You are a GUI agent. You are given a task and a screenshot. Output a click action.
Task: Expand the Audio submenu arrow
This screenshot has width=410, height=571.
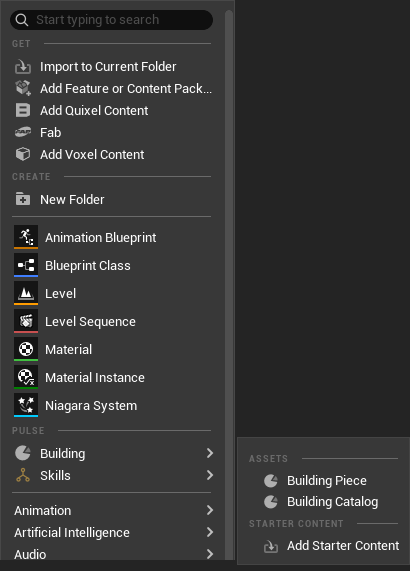(209, 554)
